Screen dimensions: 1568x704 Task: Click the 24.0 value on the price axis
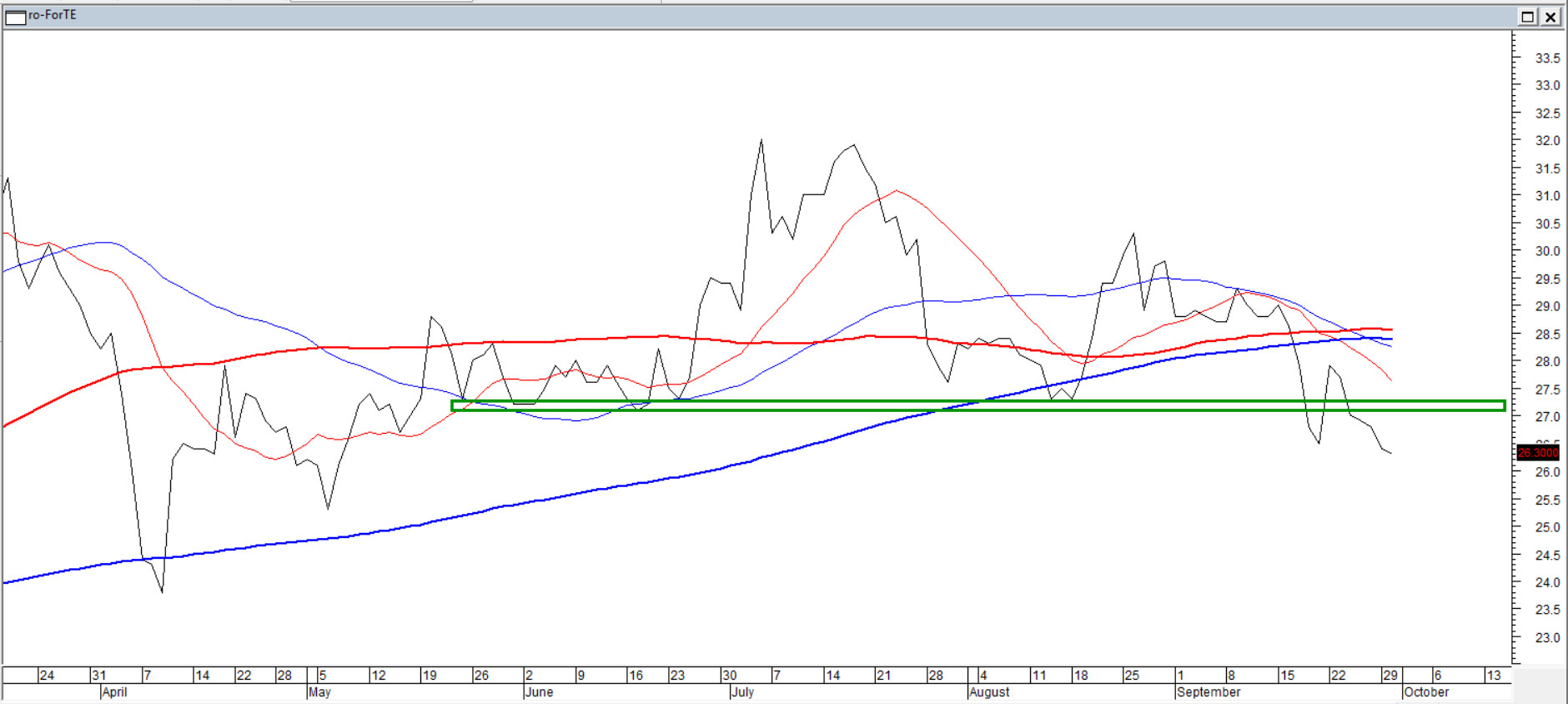click(1547, 583)
